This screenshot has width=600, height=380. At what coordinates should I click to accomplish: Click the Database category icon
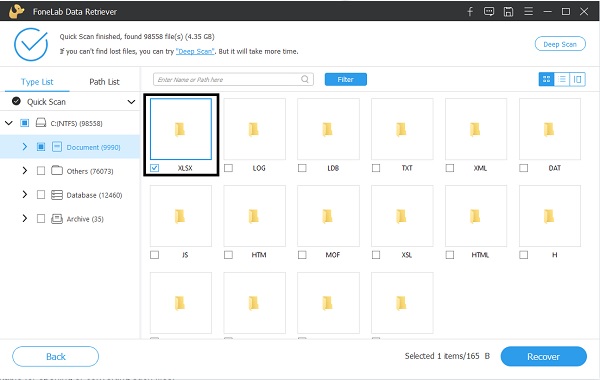[x=57, y=195]
